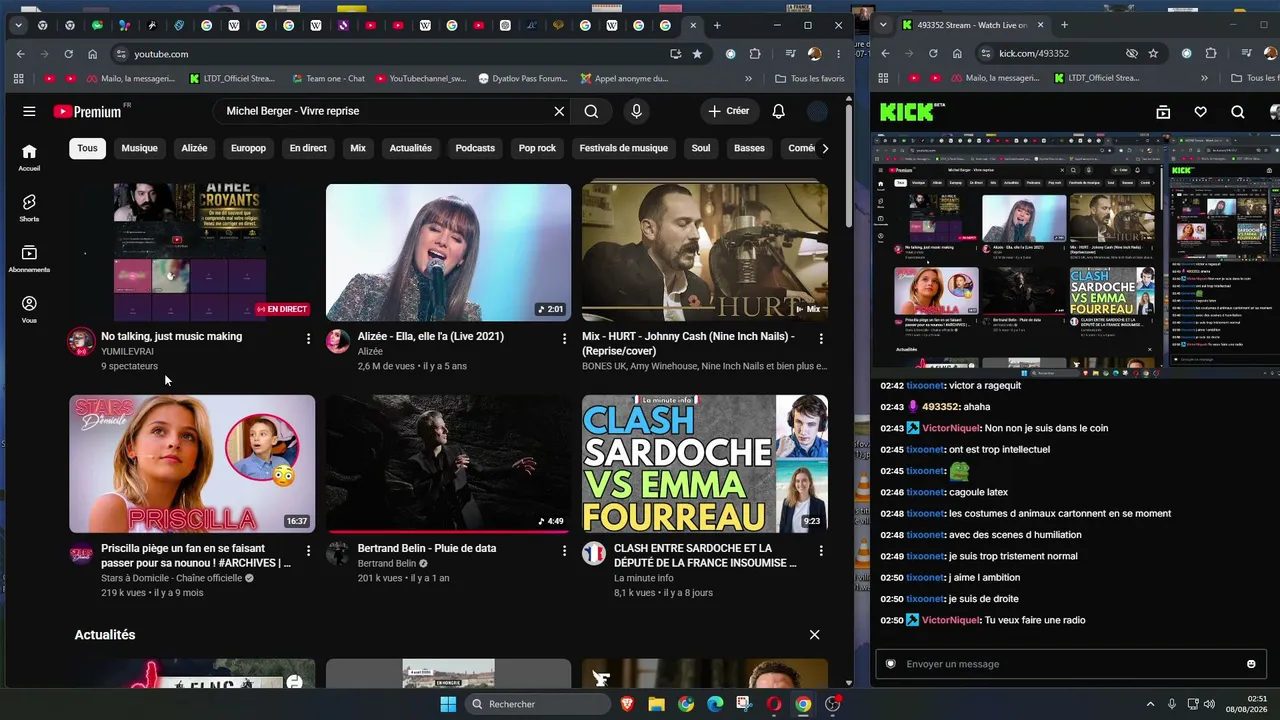Click the Windows taskbar Rechercher box

538,704
